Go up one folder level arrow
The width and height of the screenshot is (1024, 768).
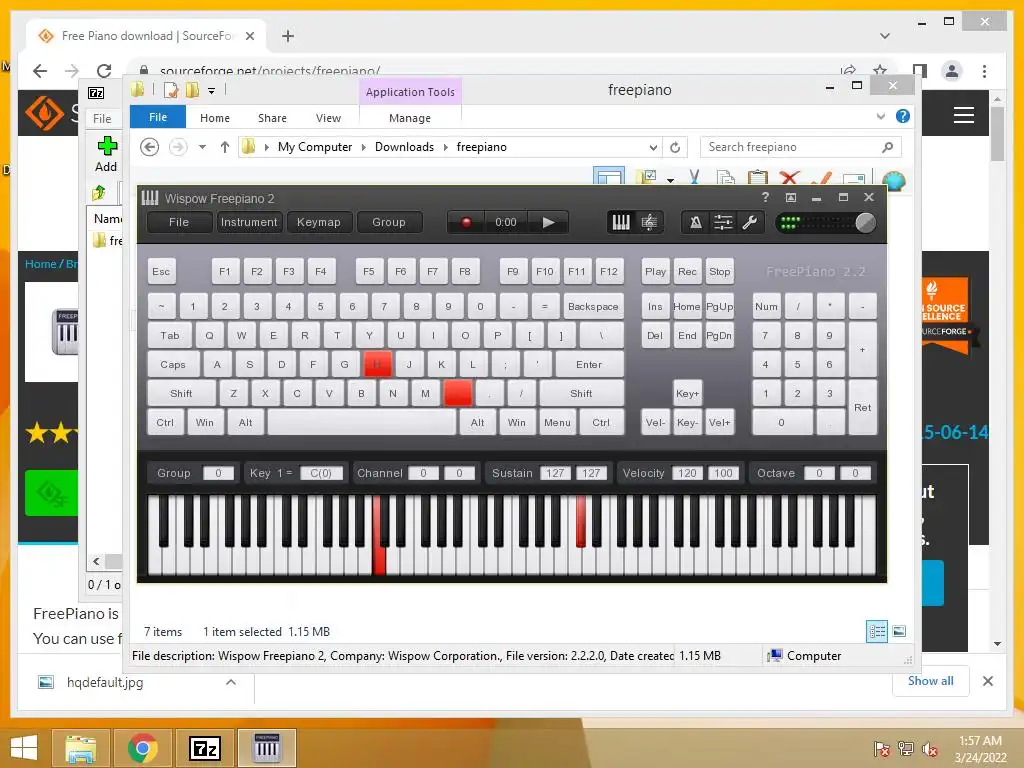[225, 147]
